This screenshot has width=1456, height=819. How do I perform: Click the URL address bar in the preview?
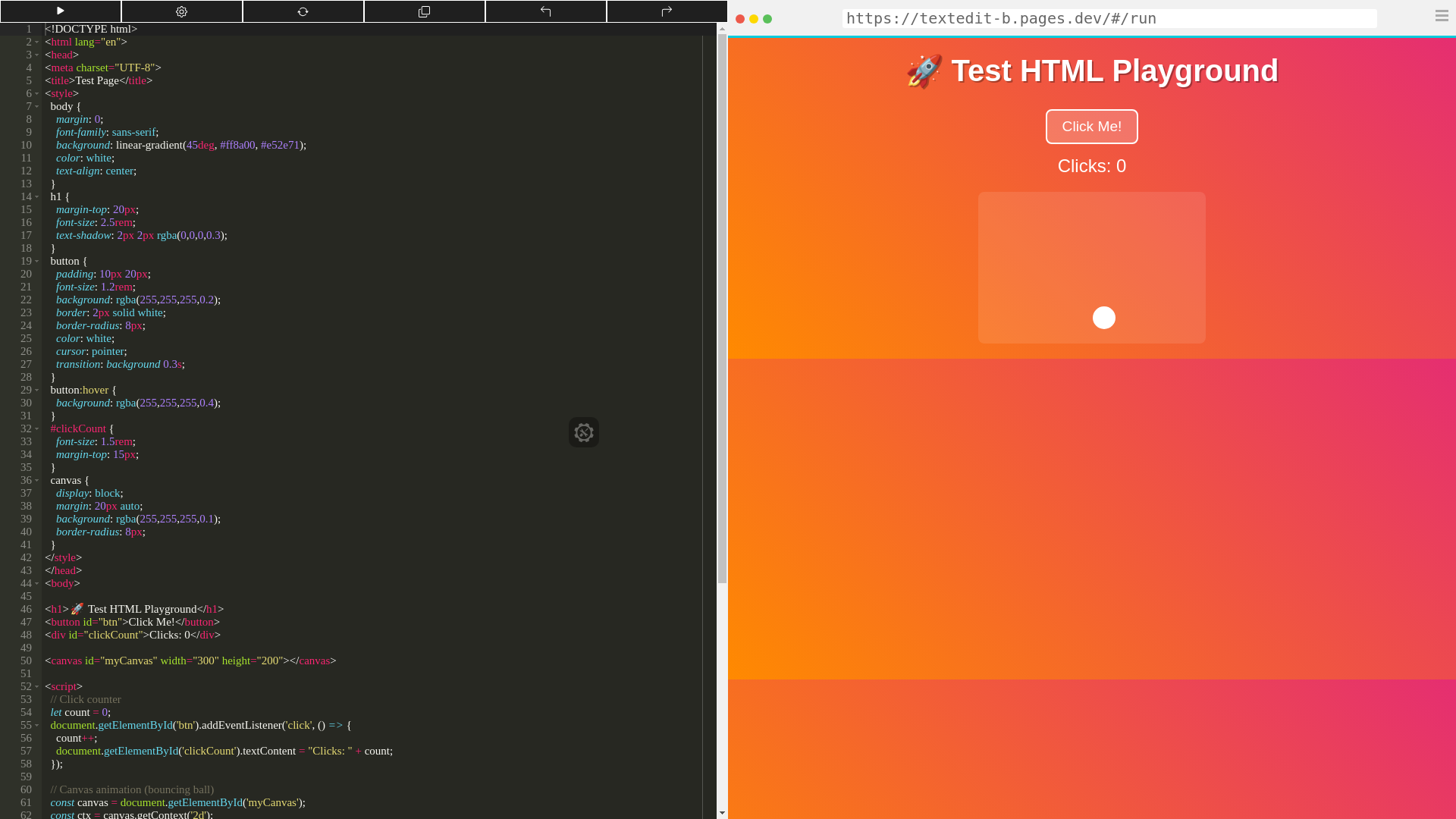(x=1109, y=18)
